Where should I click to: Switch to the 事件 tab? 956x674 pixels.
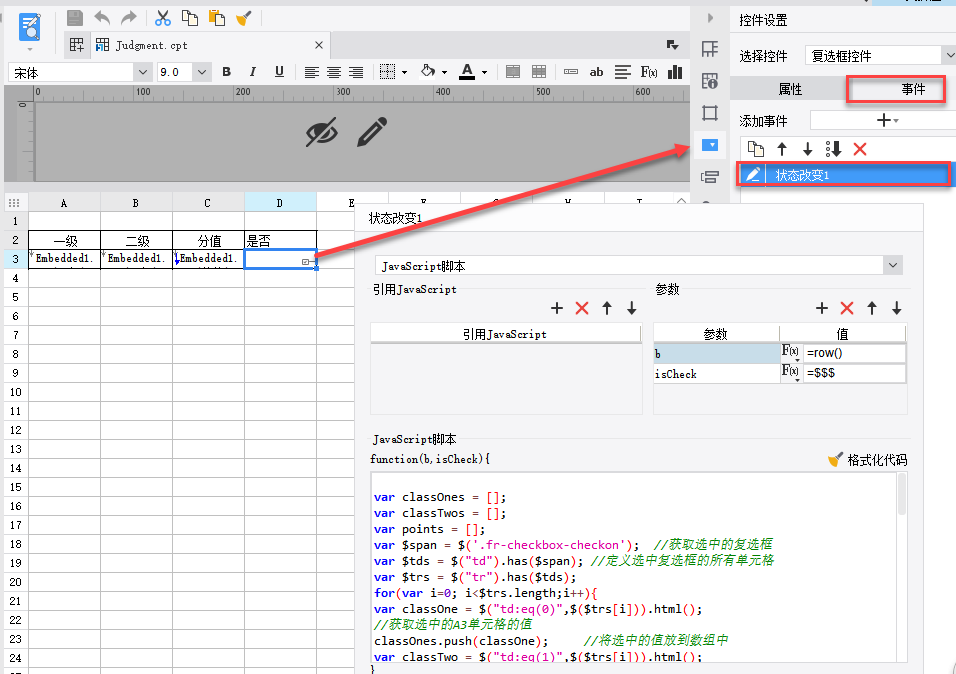[x=913, y=89]
